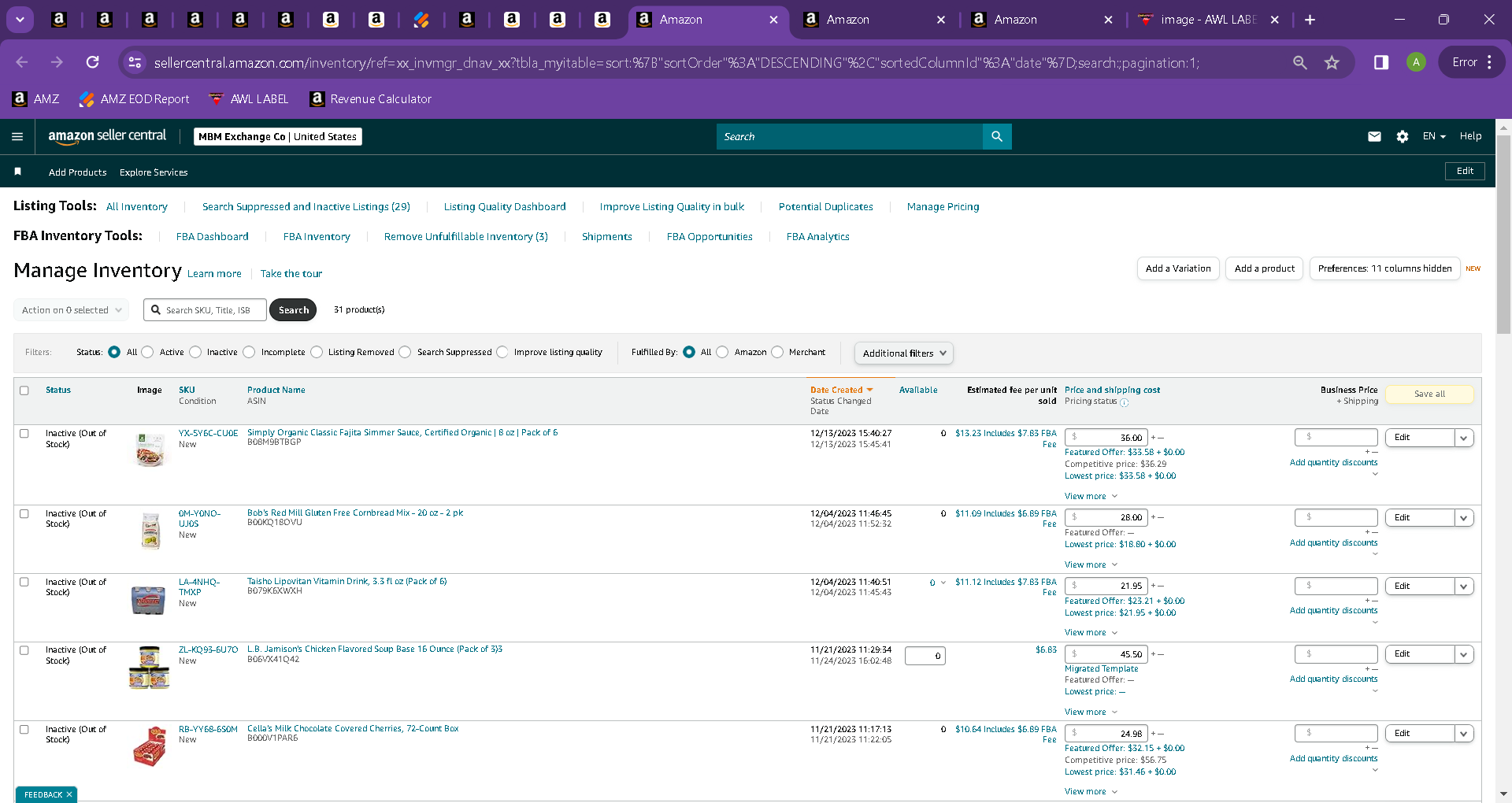Close the feedback widget with its X
Screen dimensions: 1512x803
[x=69, y=794]
